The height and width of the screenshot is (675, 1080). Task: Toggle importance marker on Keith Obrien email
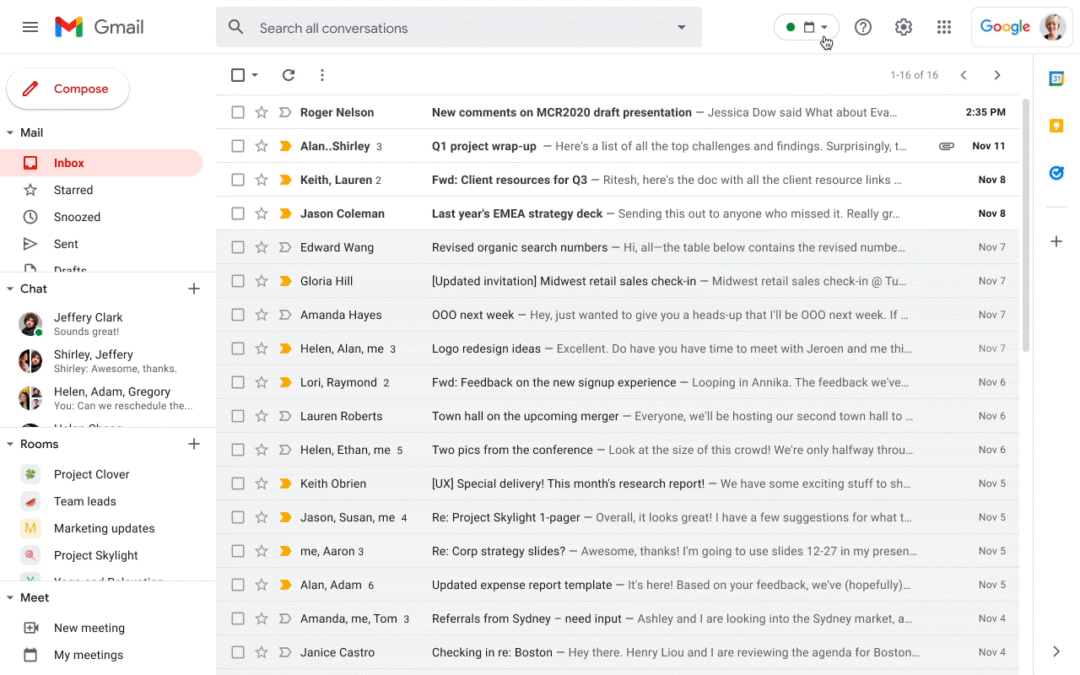coord(284,484)
